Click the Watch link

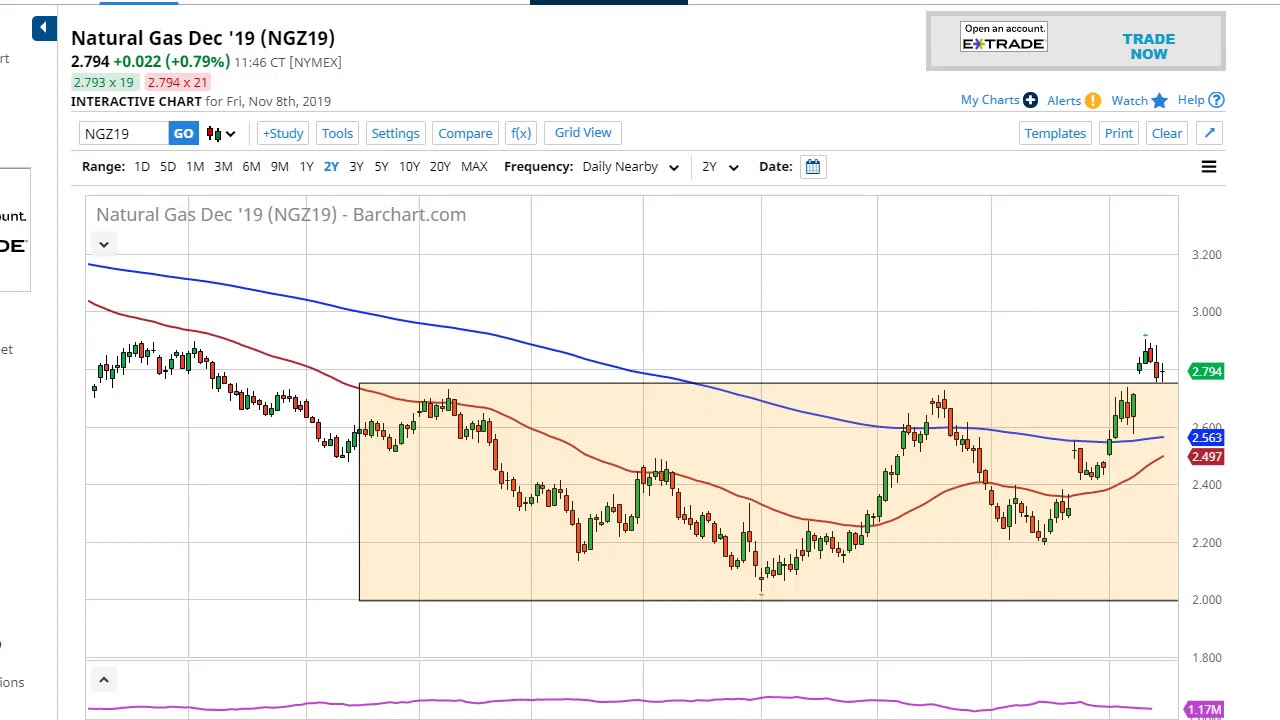[1129, 101]
